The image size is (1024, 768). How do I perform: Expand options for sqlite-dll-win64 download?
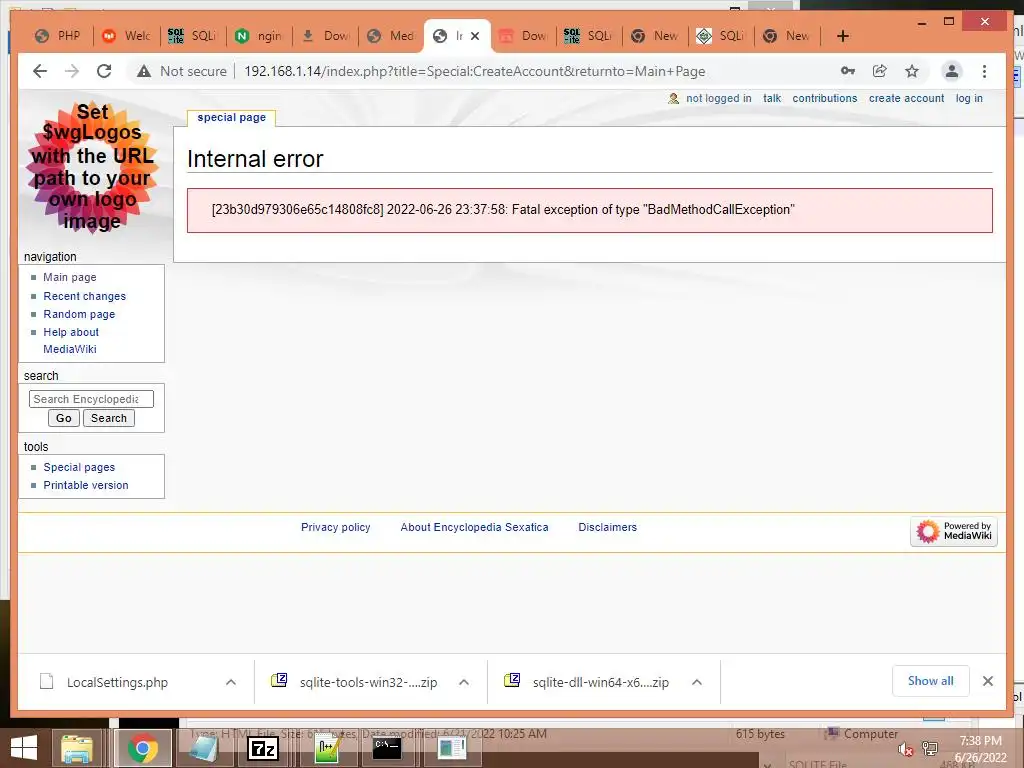coord(697,682)
